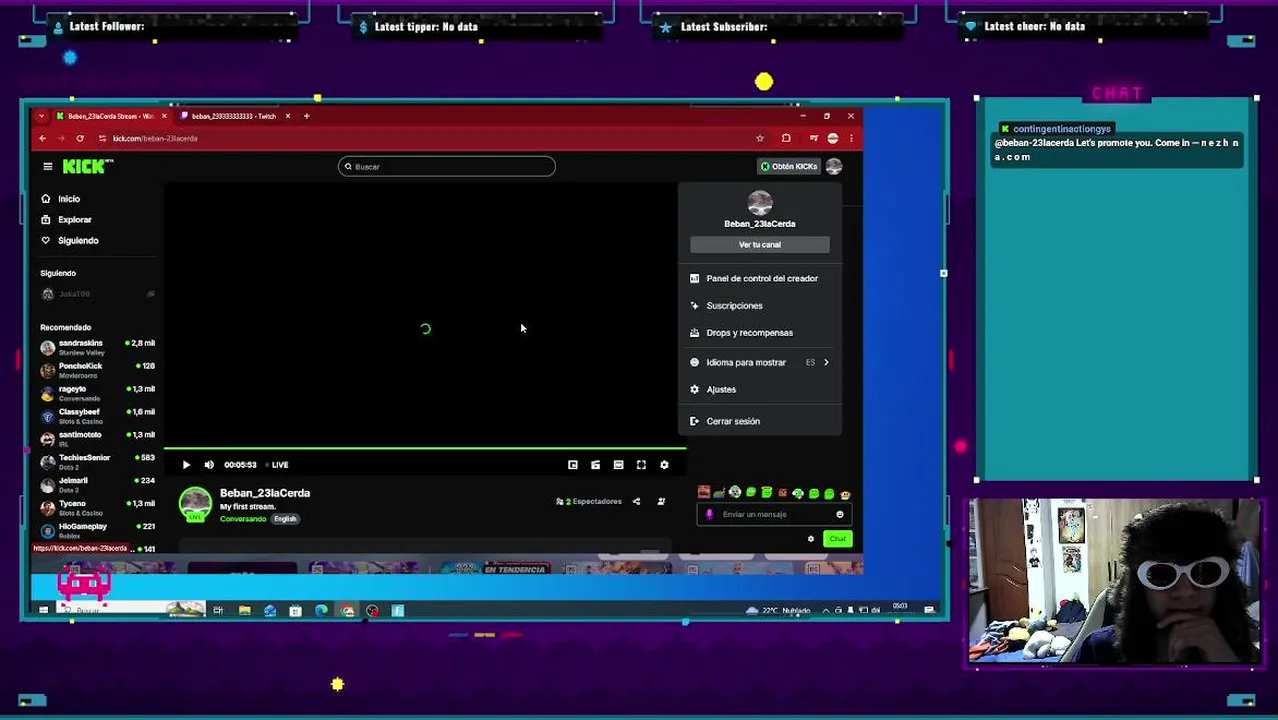The image size is (1278, 720).
Task: Click the green Chat send button
Action: [x=837, y=539]
